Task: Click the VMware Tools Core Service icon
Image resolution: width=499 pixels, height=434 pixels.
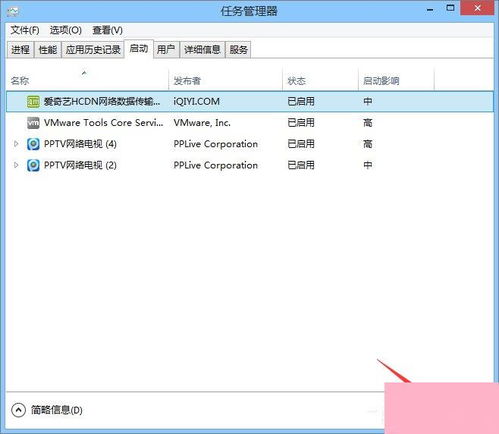Action: coord(33,123)
